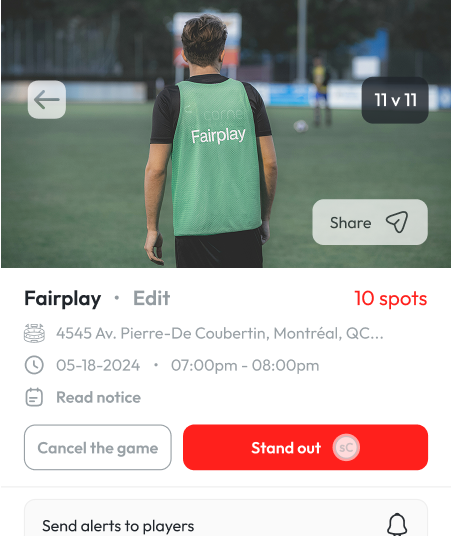The width and height of the screenshot is (451, 536).
Task: Click the stadium icon beside the address
Action: [34, 333]
